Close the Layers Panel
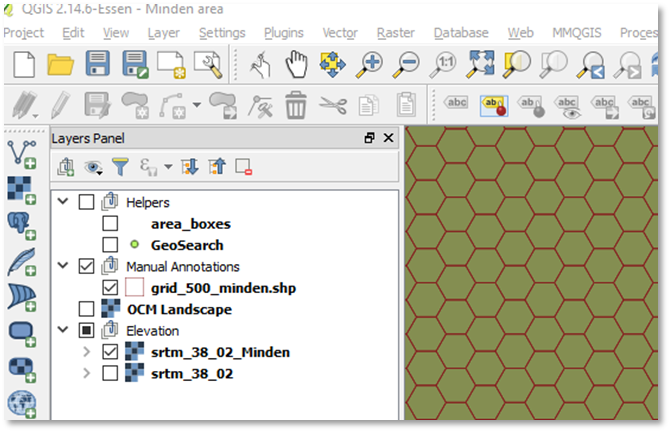This screenshot has height=432, width=670. 388,138
